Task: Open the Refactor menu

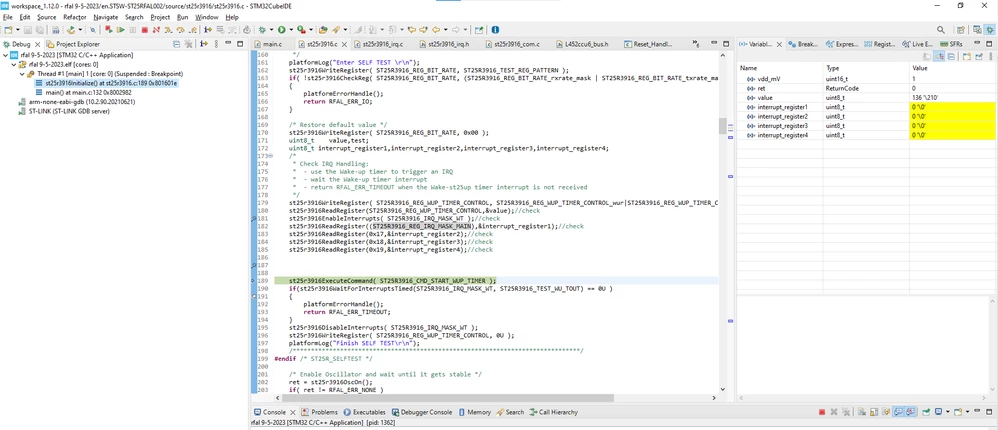Action: pyautogui.click(x=74, y=17)
